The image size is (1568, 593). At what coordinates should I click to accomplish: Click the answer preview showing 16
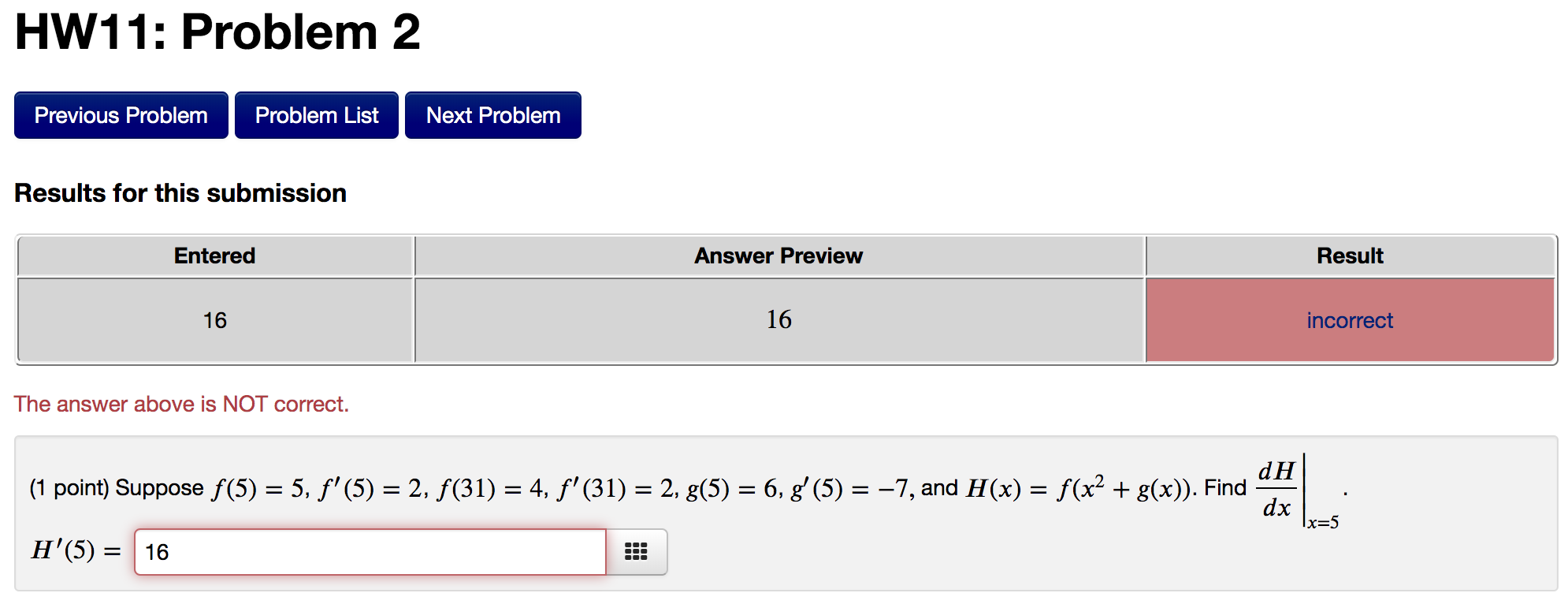pyautogui.click(x=778, y=319)
